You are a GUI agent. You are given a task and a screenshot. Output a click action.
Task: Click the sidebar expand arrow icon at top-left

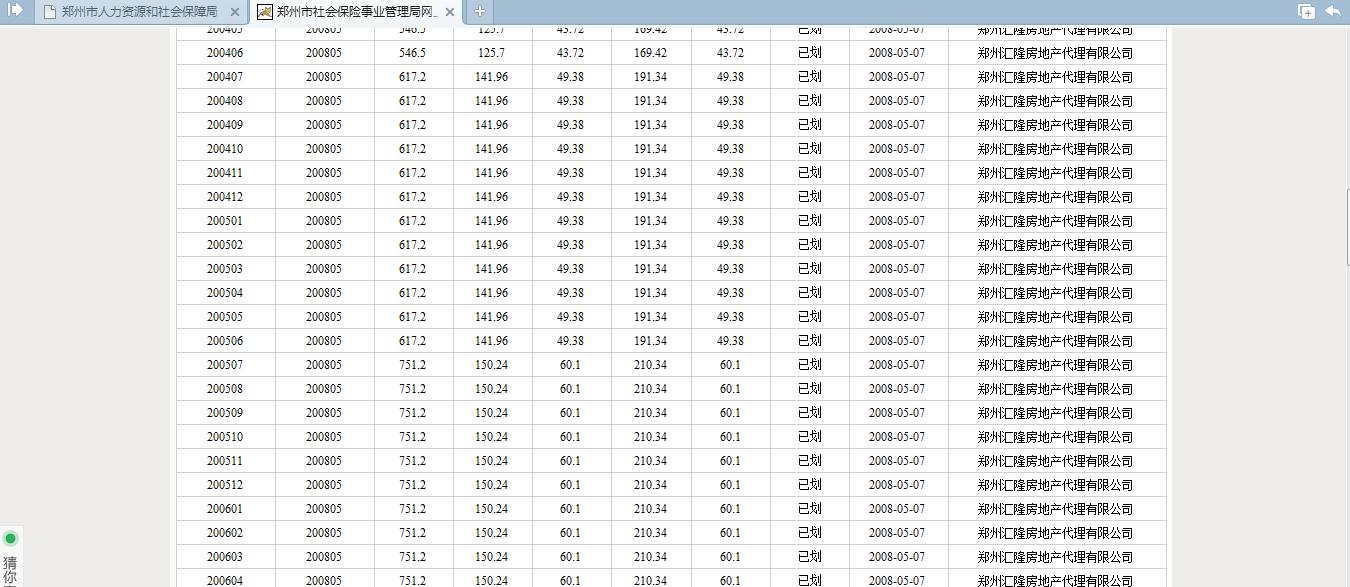pyautogui.click(x=15, y=11)
